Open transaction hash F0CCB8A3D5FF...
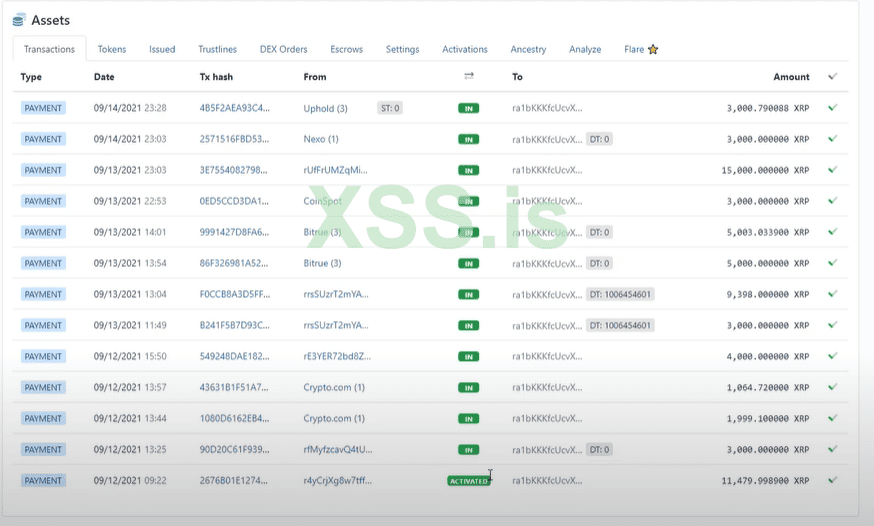Viewport: 874px width, 526px height. click(x=235, y=294)
